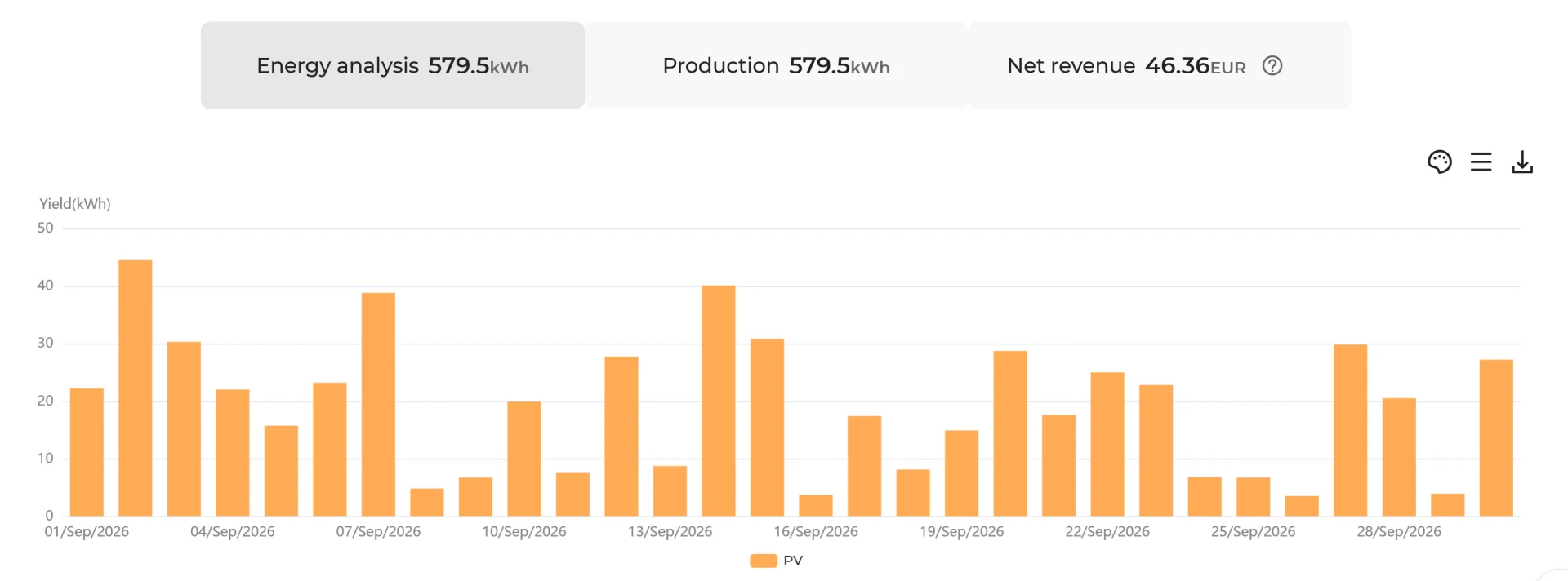Click the '04/Sep/2026' axis label

233,532
